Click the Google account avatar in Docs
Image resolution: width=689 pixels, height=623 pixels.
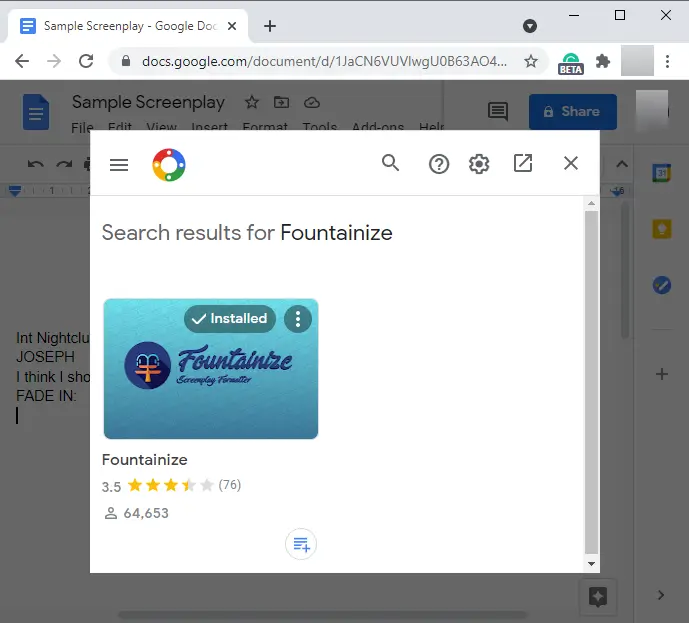[652, 111]
